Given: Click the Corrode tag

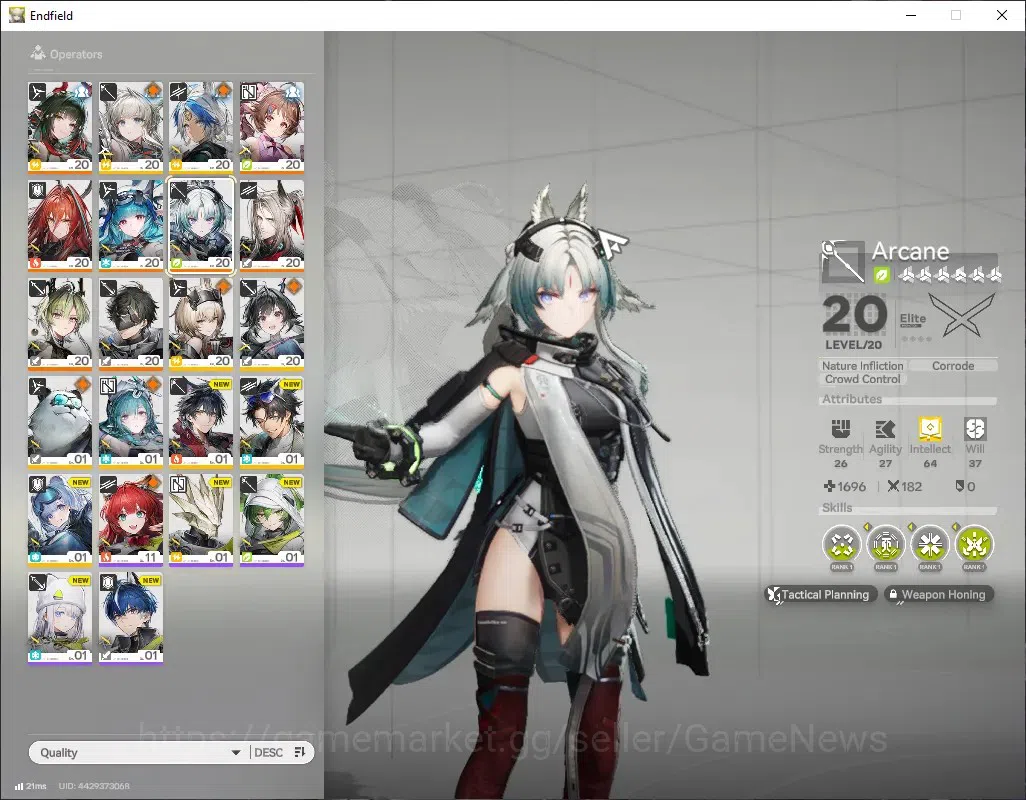Looking at the screenshot, I should (953, 366).
